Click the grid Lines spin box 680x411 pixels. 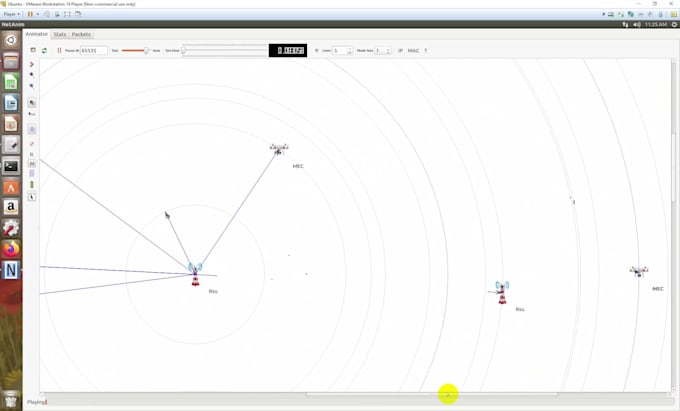(x=342, y=51)
